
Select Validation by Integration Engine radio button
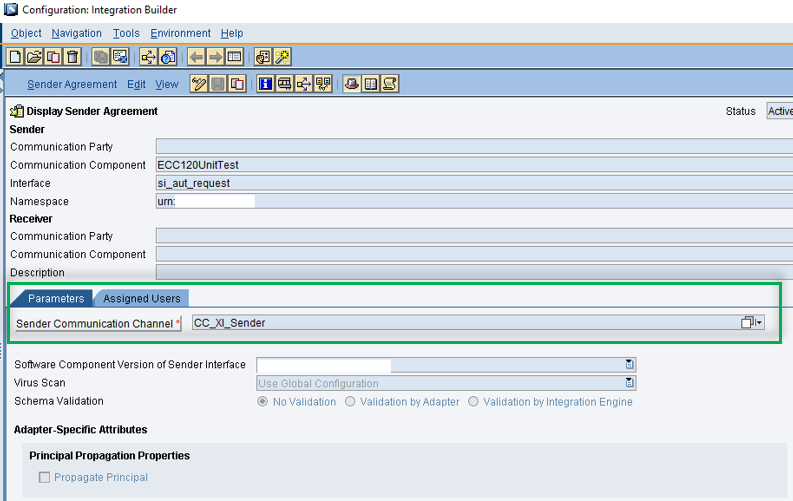point(473,401)
